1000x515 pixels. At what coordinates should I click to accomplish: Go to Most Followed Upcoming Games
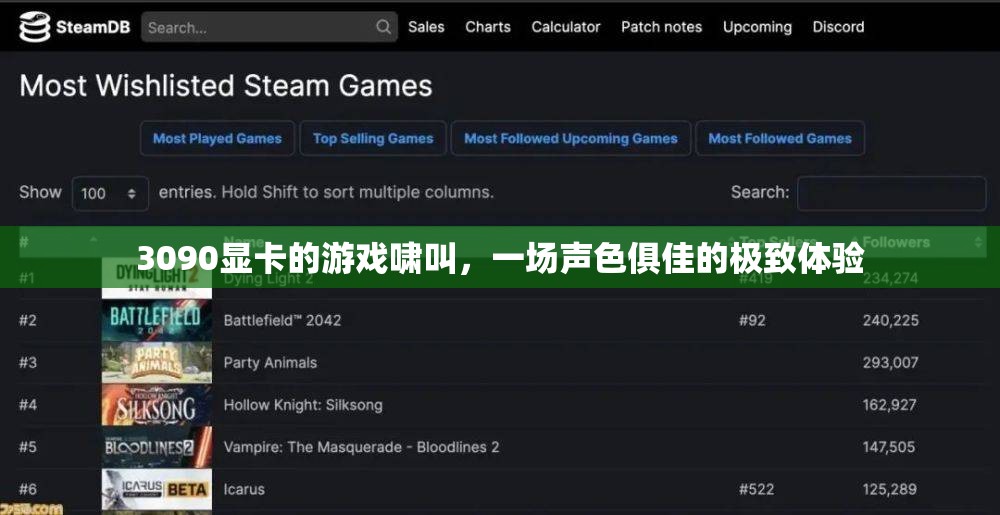tap(571, 138)
